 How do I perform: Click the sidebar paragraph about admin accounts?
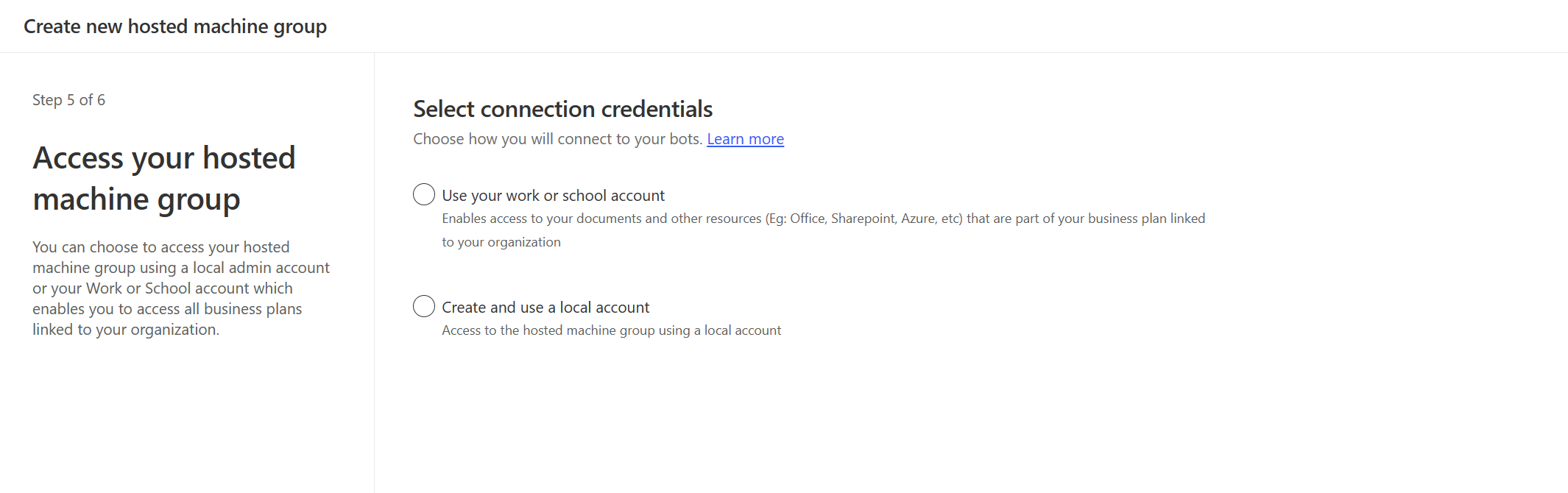[180, 288]
